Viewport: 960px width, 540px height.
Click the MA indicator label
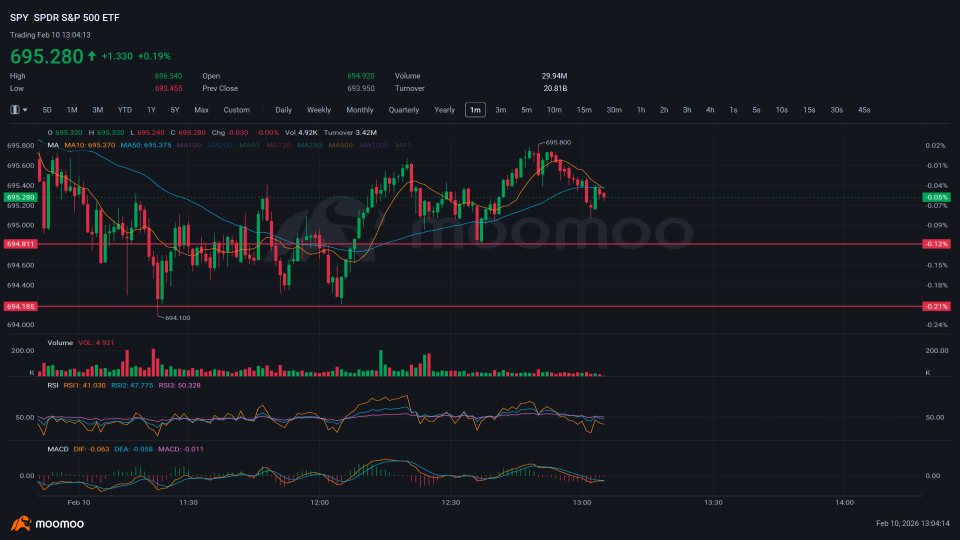(x=53, y=145)
